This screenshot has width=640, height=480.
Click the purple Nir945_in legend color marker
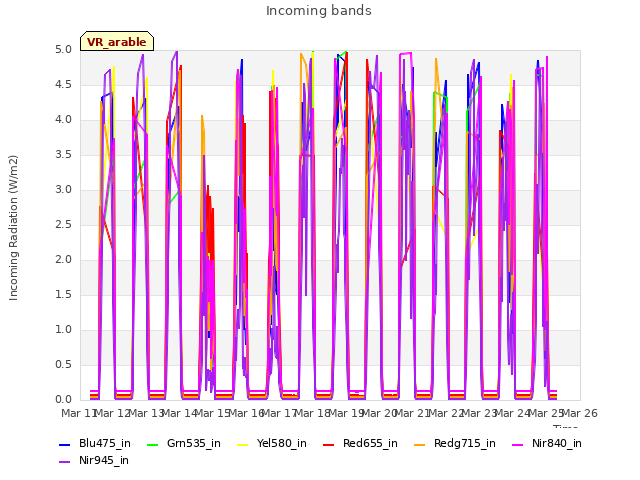coord(65,462)
